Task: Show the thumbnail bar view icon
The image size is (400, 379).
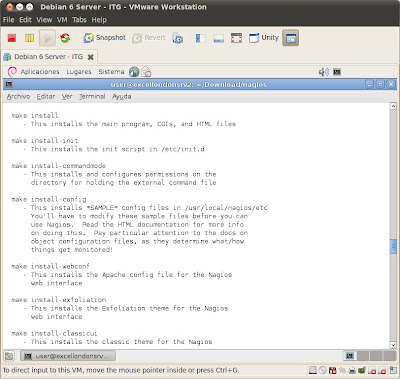Action: [219, 38]
